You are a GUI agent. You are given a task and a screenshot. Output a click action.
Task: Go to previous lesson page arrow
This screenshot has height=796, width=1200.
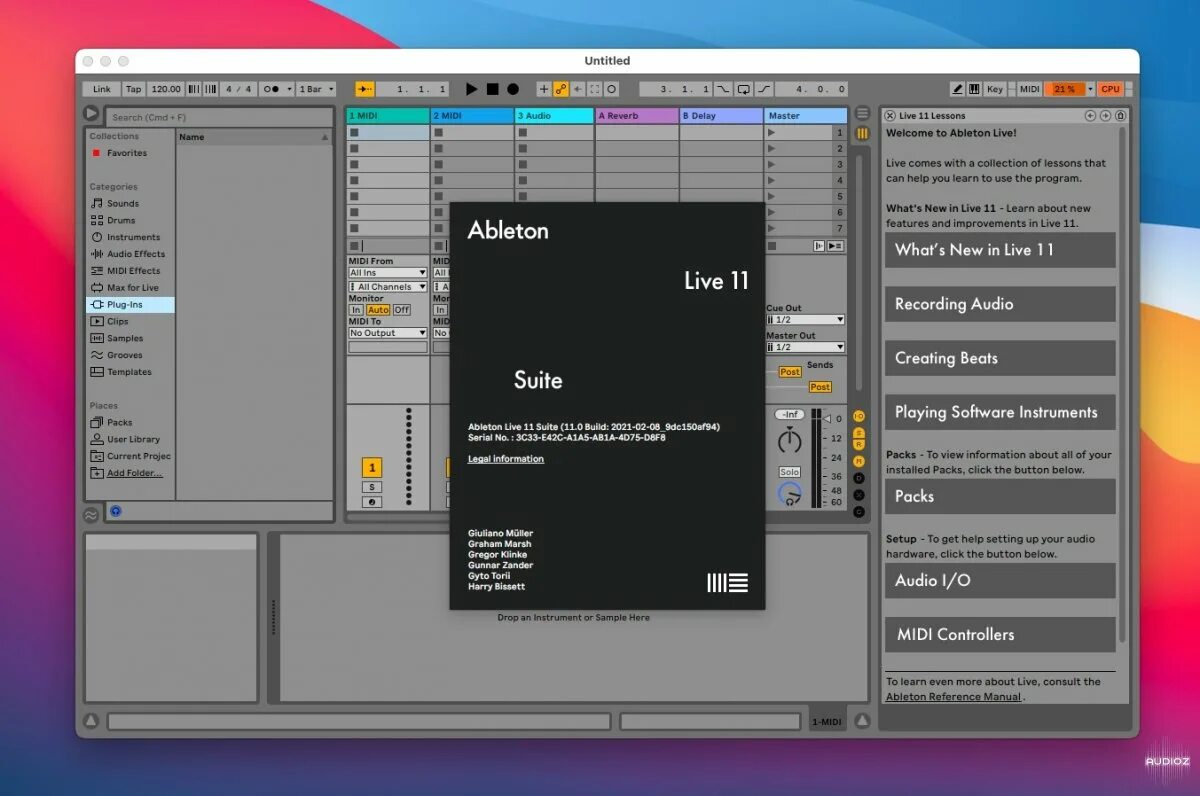click(1090, 115)
